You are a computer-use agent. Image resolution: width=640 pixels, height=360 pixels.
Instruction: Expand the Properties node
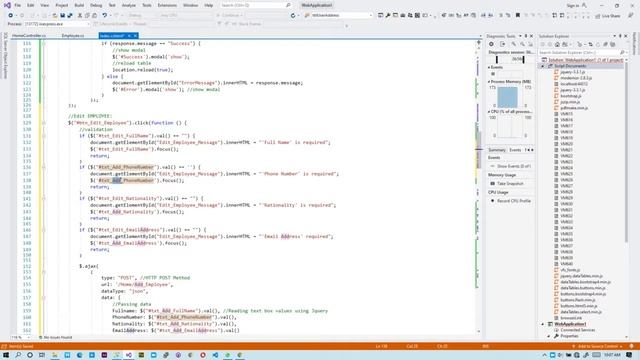(x=549, y=336)
